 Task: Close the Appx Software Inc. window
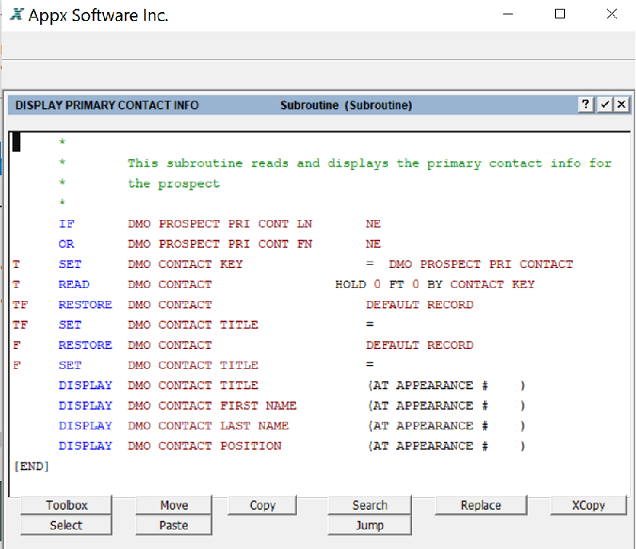point(612,14)
